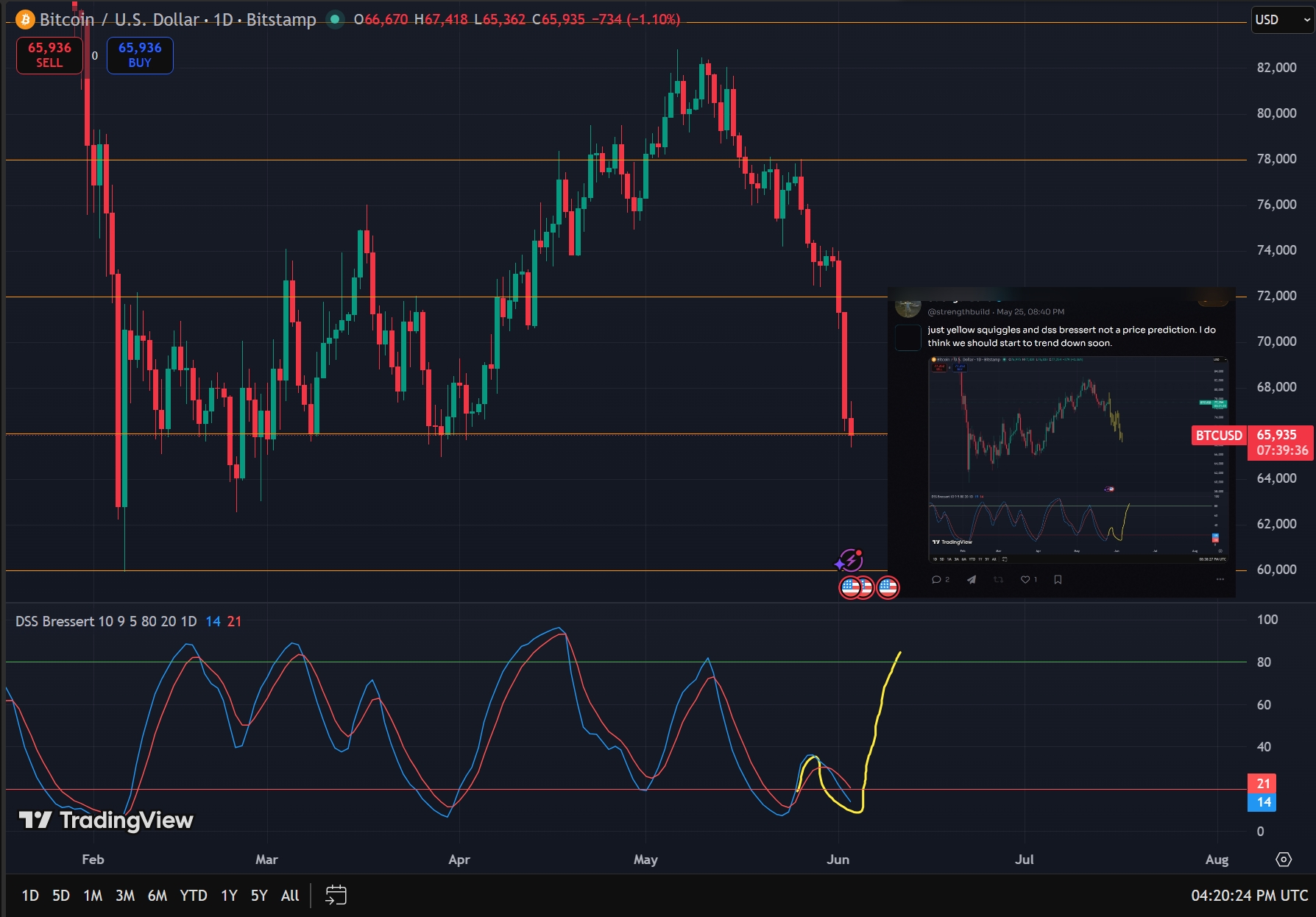
Task: Open timezone menu at 04:20:24 PM UTC
Action: tap(1250, 896)
